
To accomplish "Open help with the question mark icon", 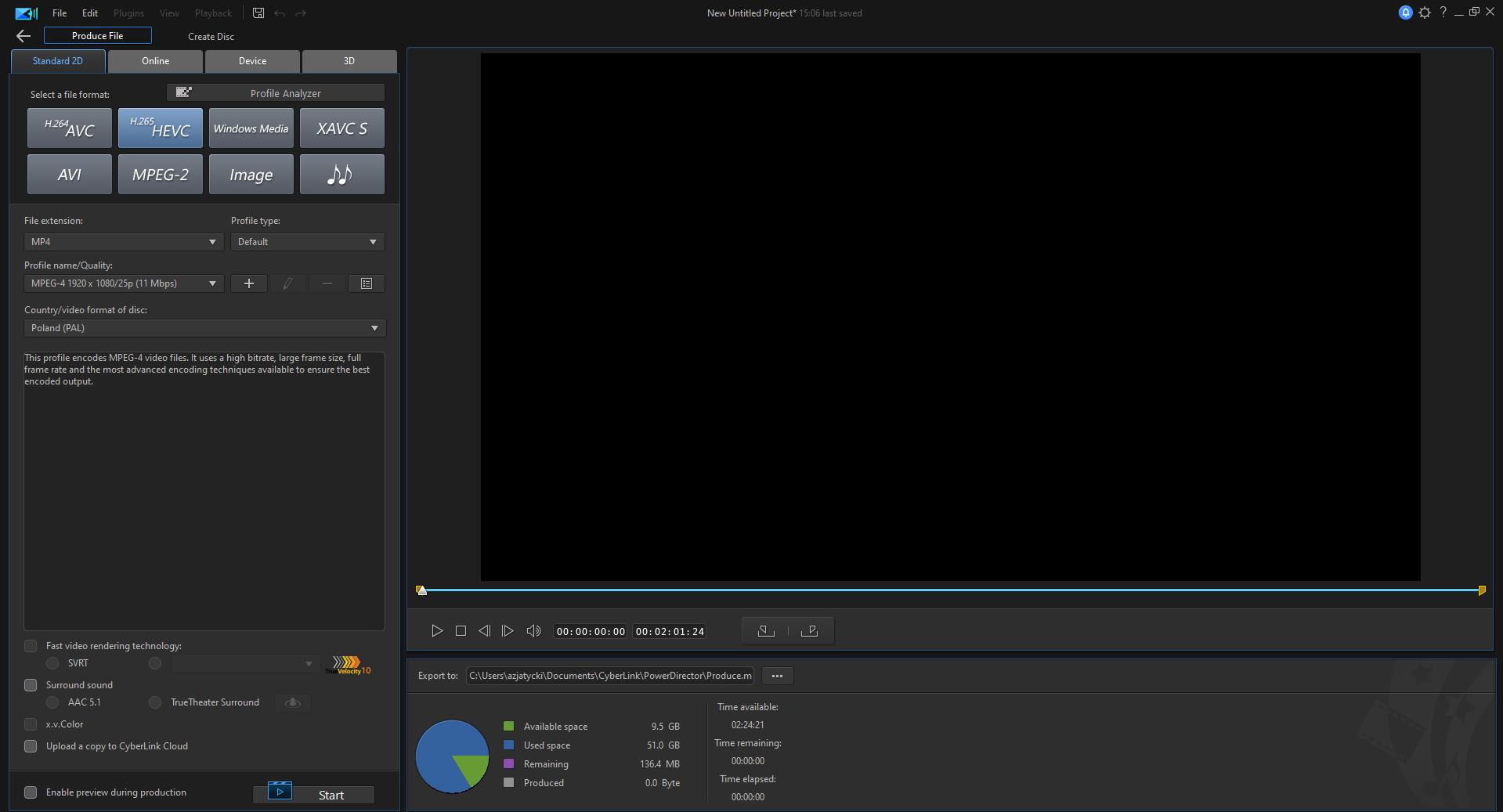I will 1443,13.
